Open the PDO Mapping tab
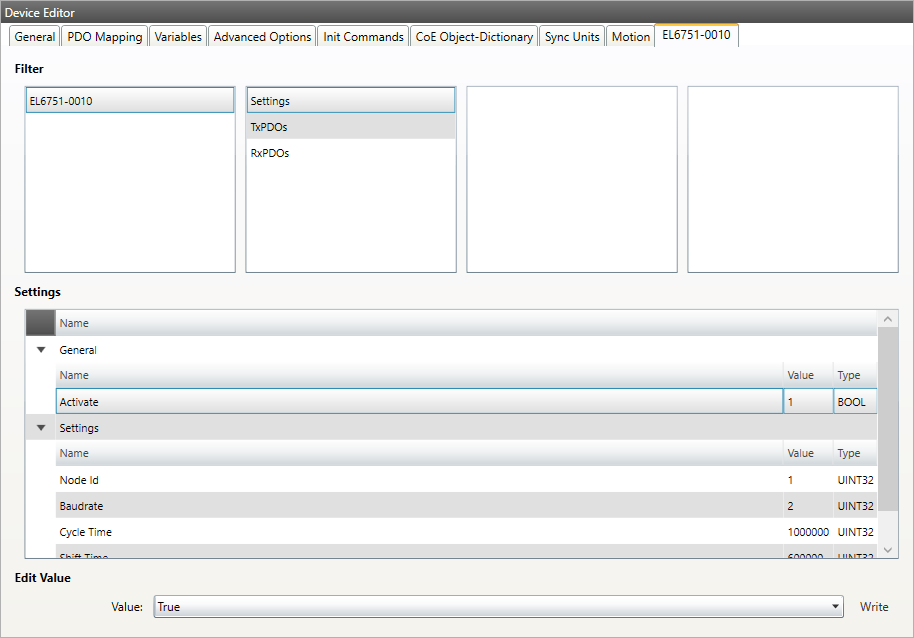 point(104,37)
